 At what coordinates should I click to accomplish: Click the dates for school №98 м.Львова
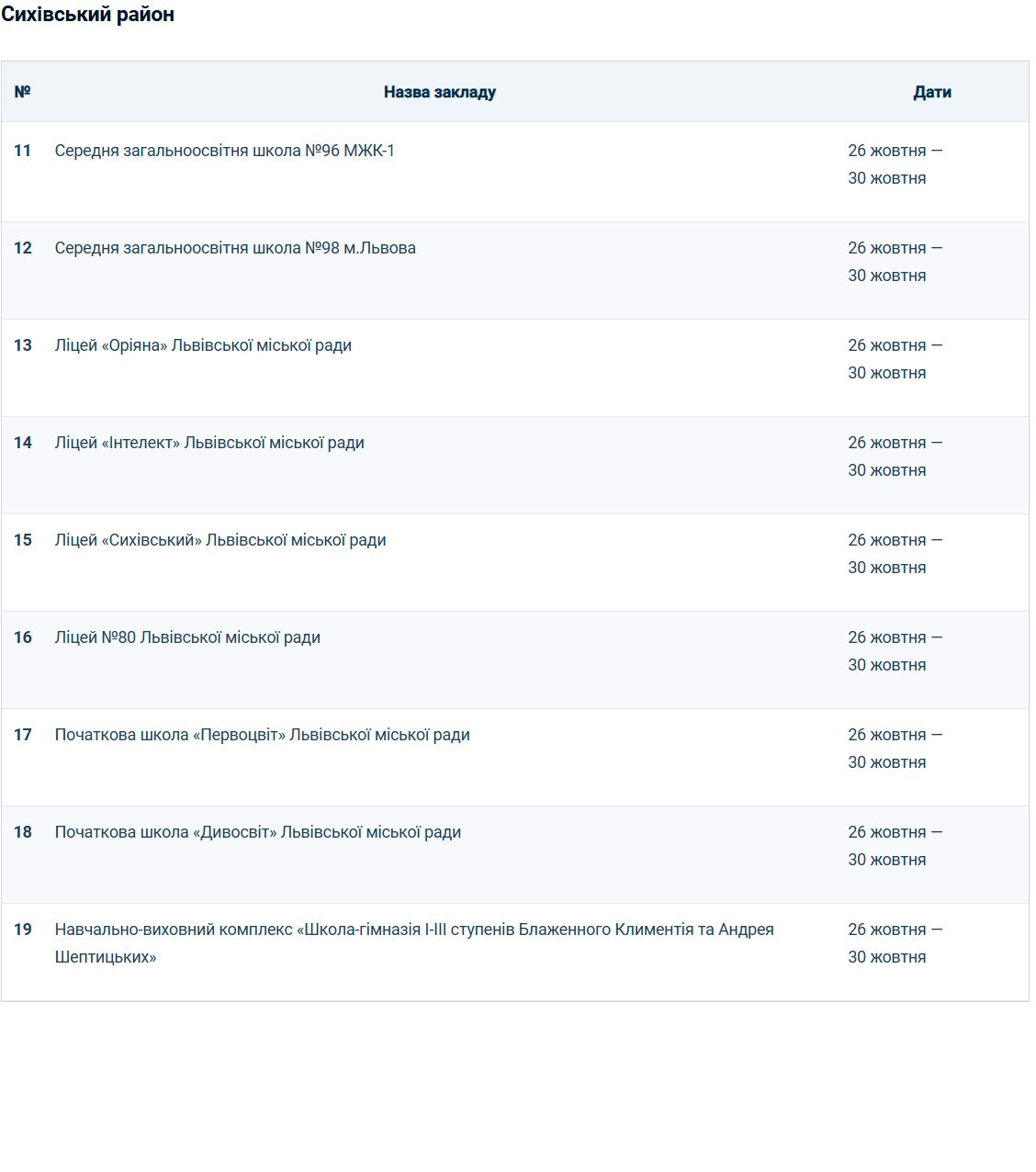click(x=895, y=262)
